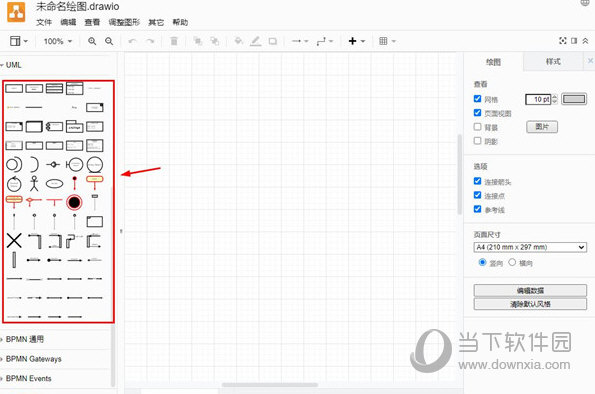Toggle the format panel icon
The width and height of the screenshot is (595, 394).
coord(574,41)
